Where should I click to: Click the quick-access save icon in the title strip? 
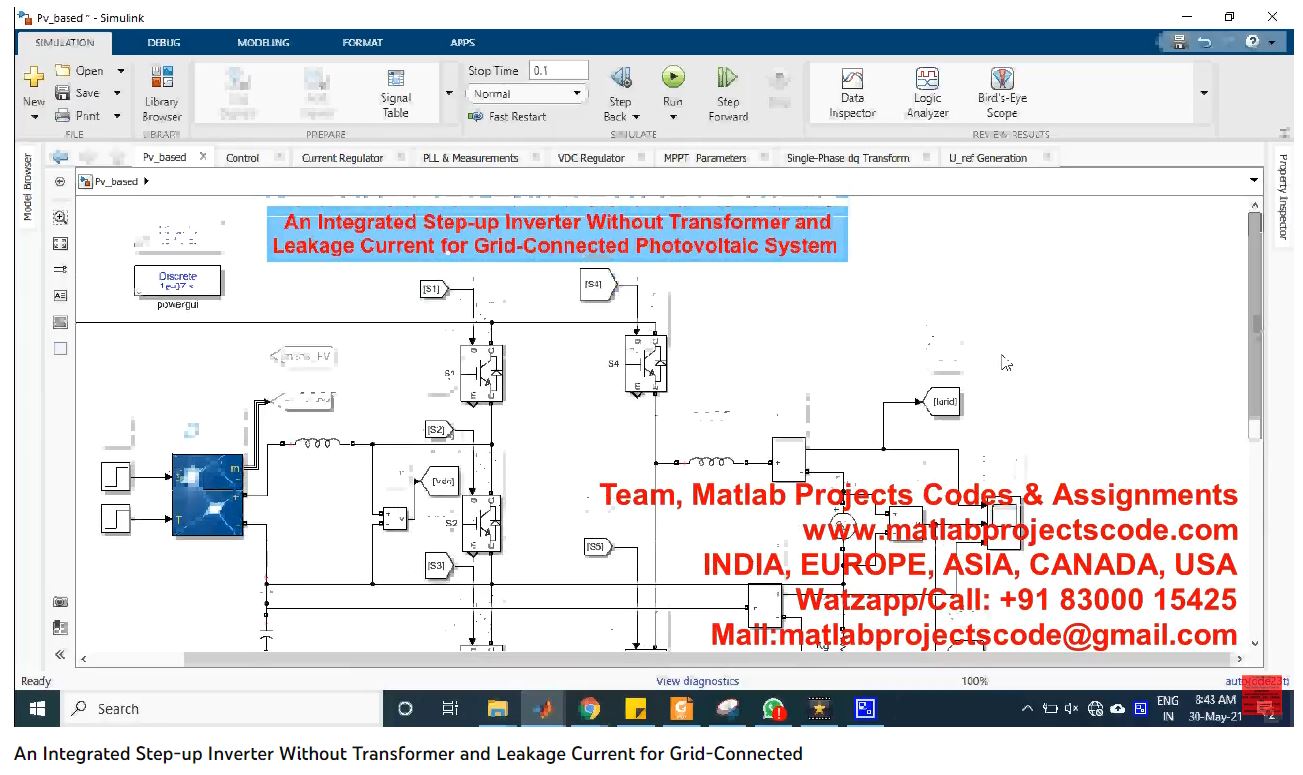(1180, 42)
